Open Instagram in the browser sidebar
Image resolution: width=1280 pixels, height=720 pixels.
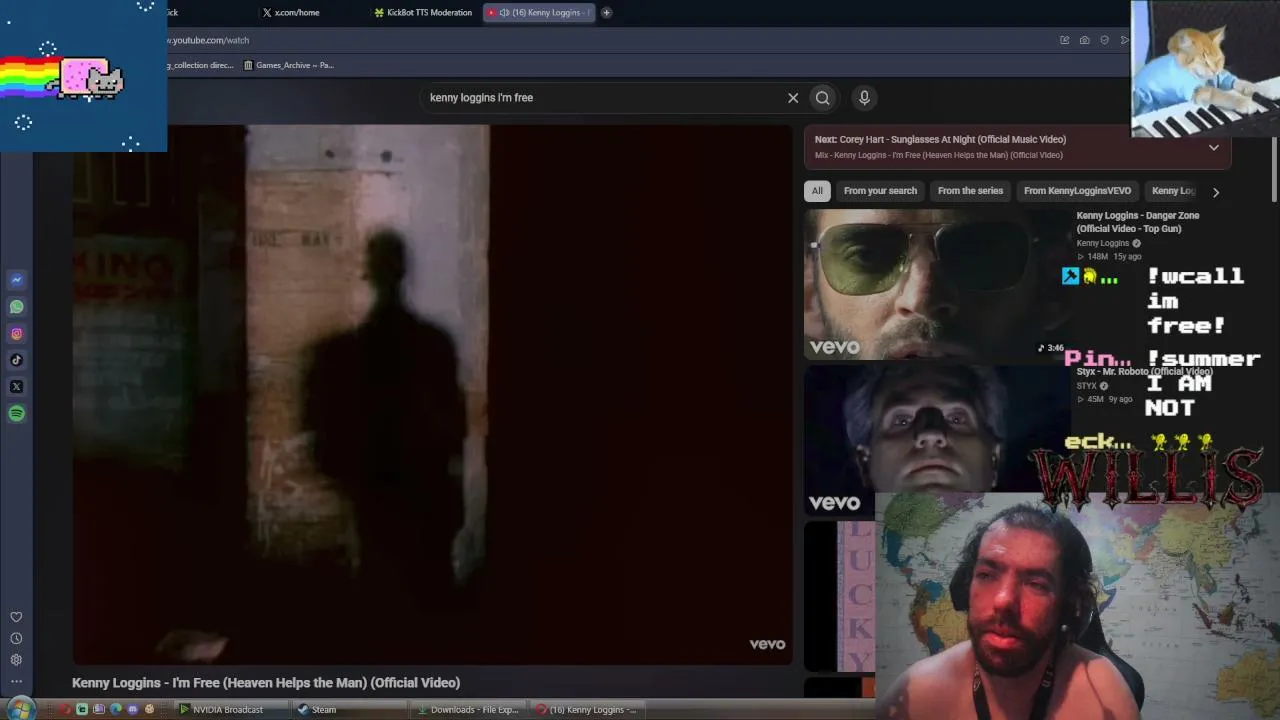point(16,334)
